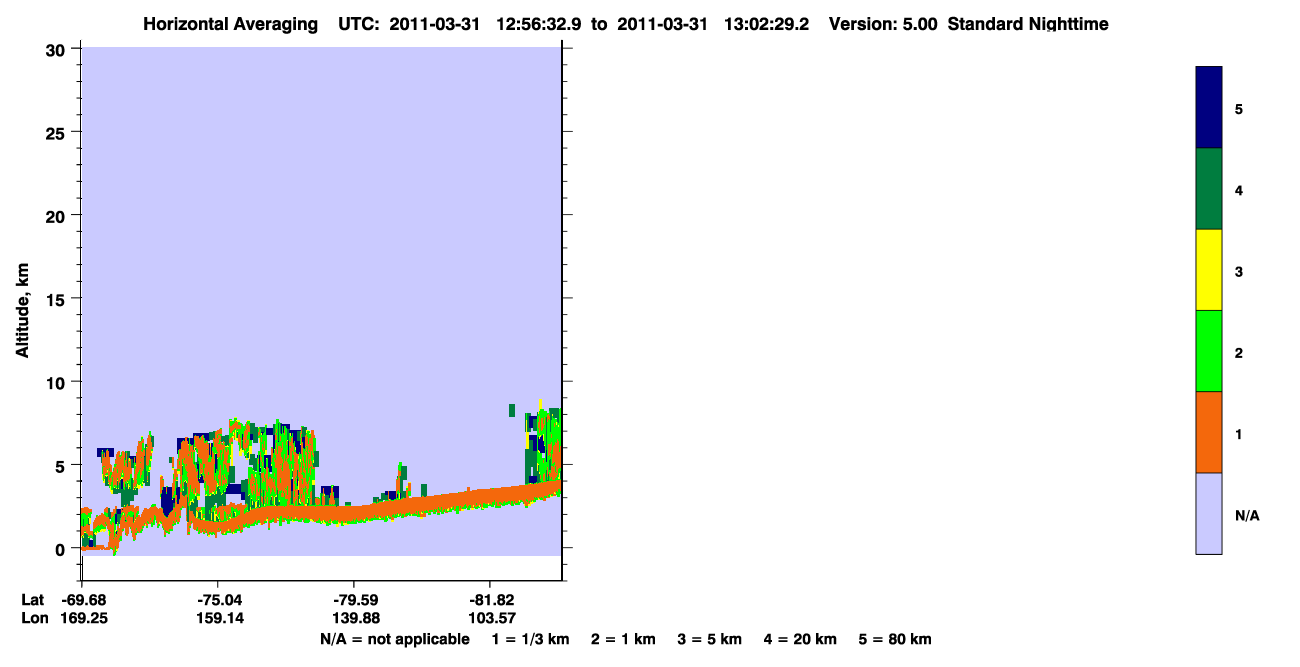Click the 'N/A = not applicable' legend note
The image size is (1300, 667).
click(x=395, y=639)
